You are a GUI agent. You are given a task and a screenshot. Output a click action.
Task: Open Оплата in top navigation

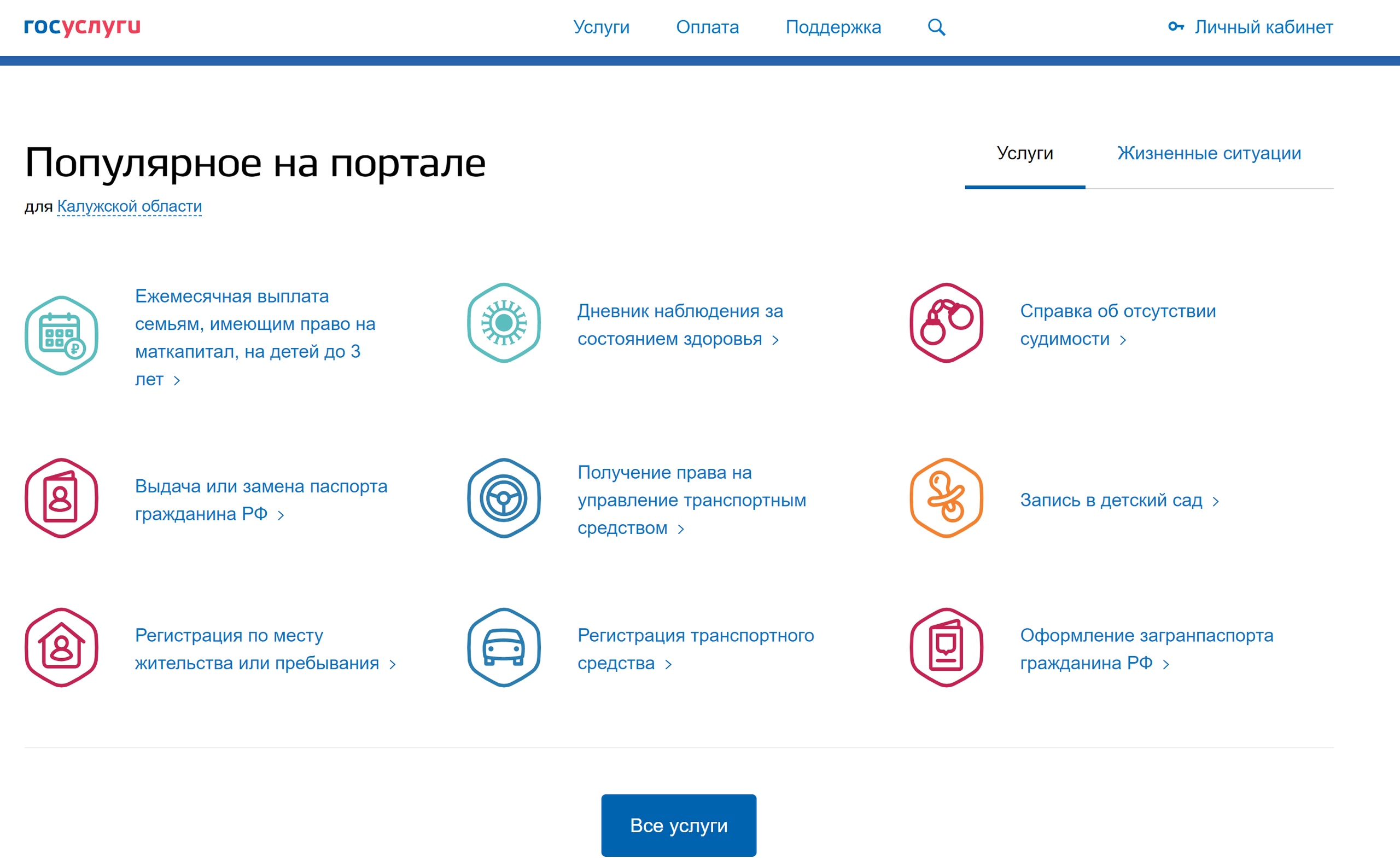click(707, 27)
